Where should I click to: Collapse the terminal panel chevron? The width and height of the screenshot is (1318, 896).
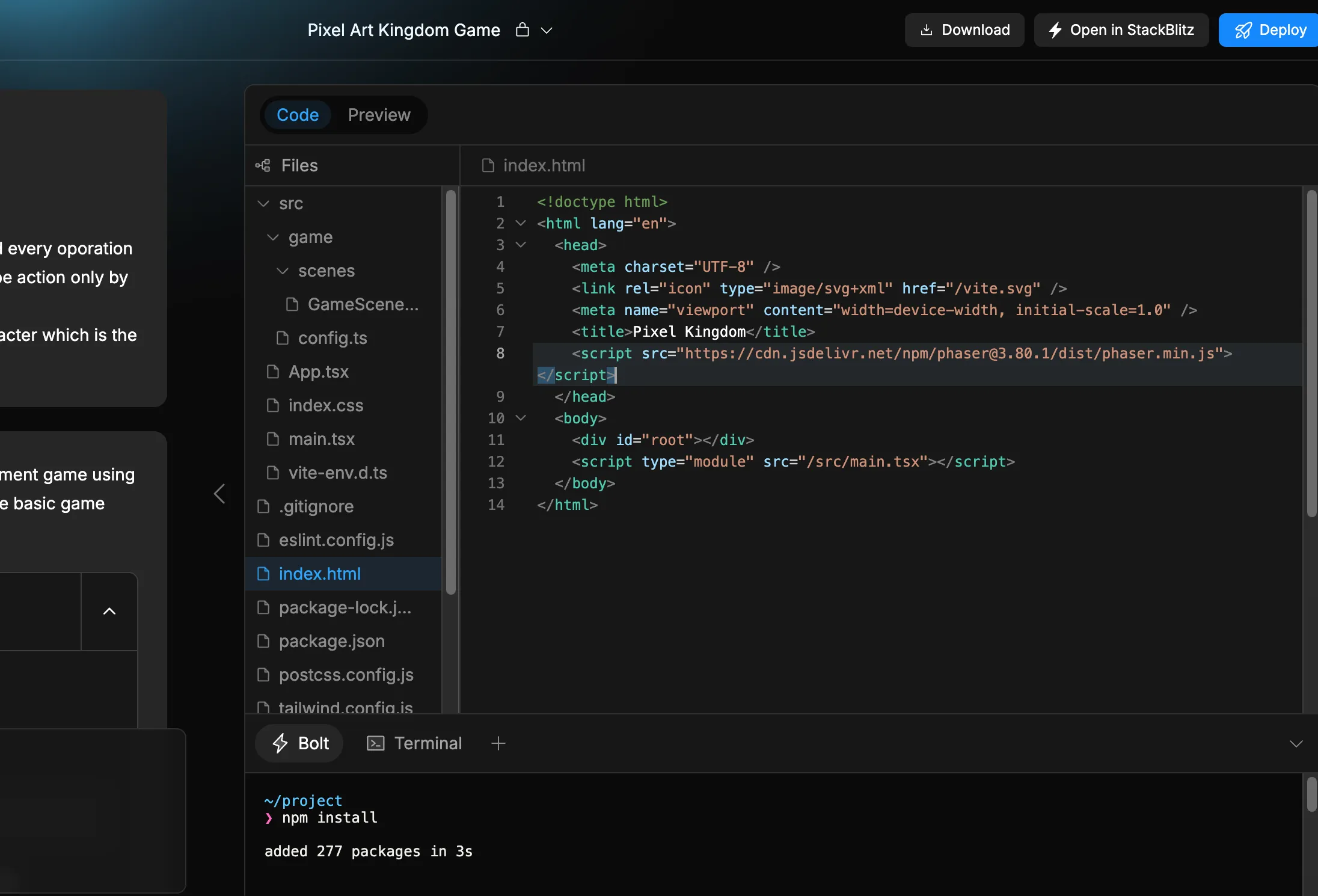coord(1296,744)
